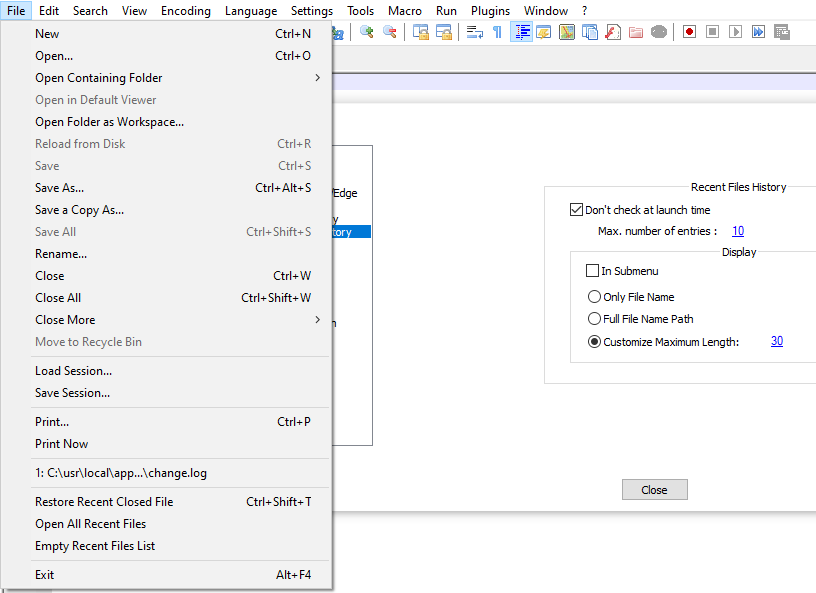Screen dimensions: 816x593
Task: Open the ? help menu
Action: point(584,10)
